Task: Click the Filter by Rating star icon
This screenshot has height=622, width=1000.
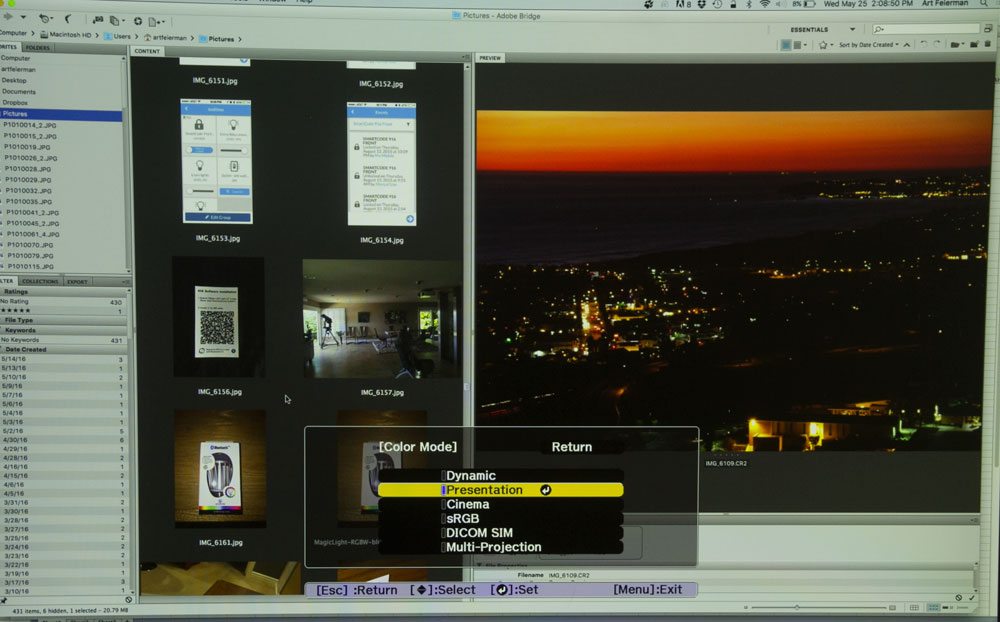Action: point(823,45)
